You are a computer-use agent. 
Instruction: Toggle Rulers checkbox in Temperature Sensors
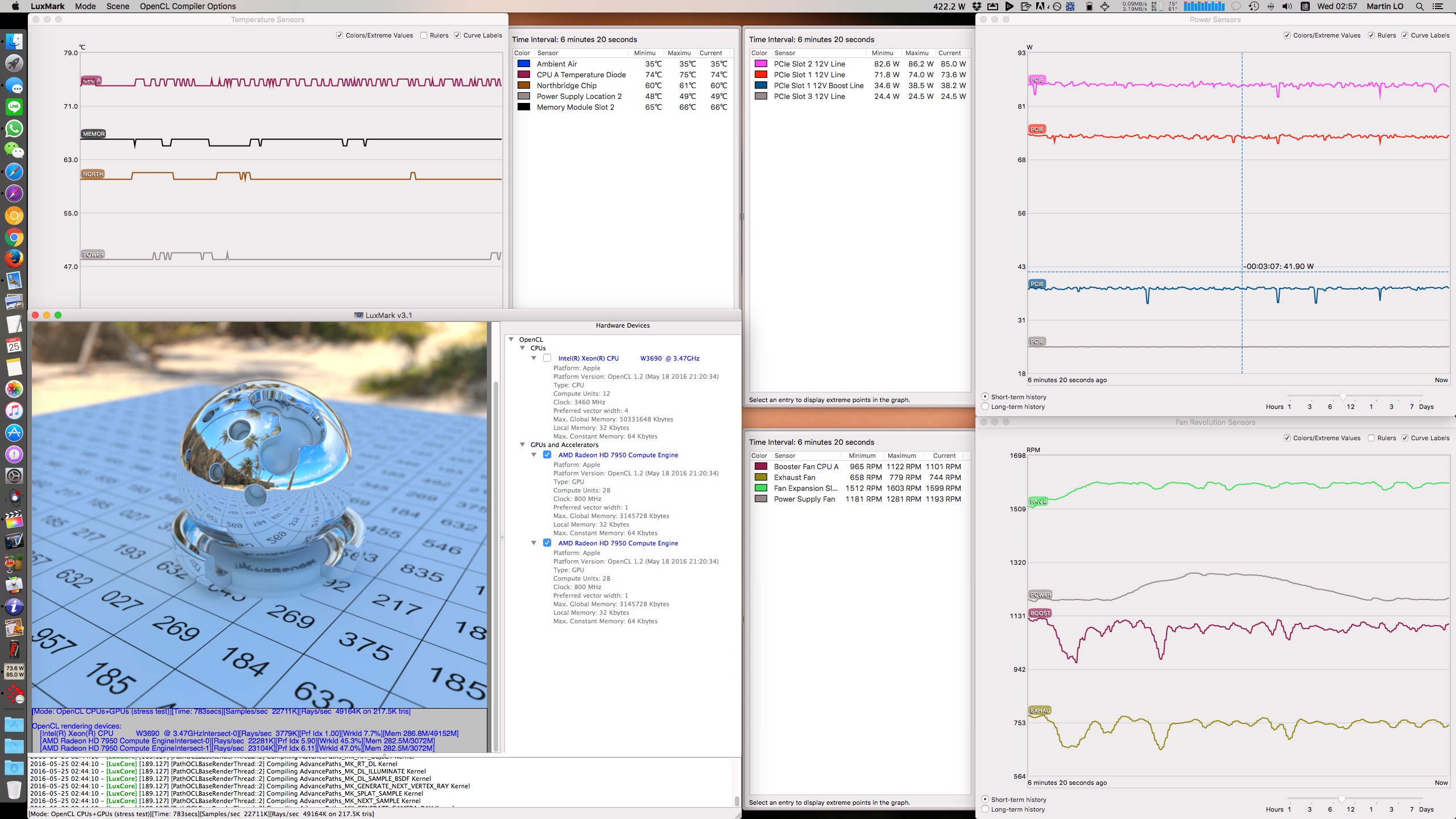[424, 35]
